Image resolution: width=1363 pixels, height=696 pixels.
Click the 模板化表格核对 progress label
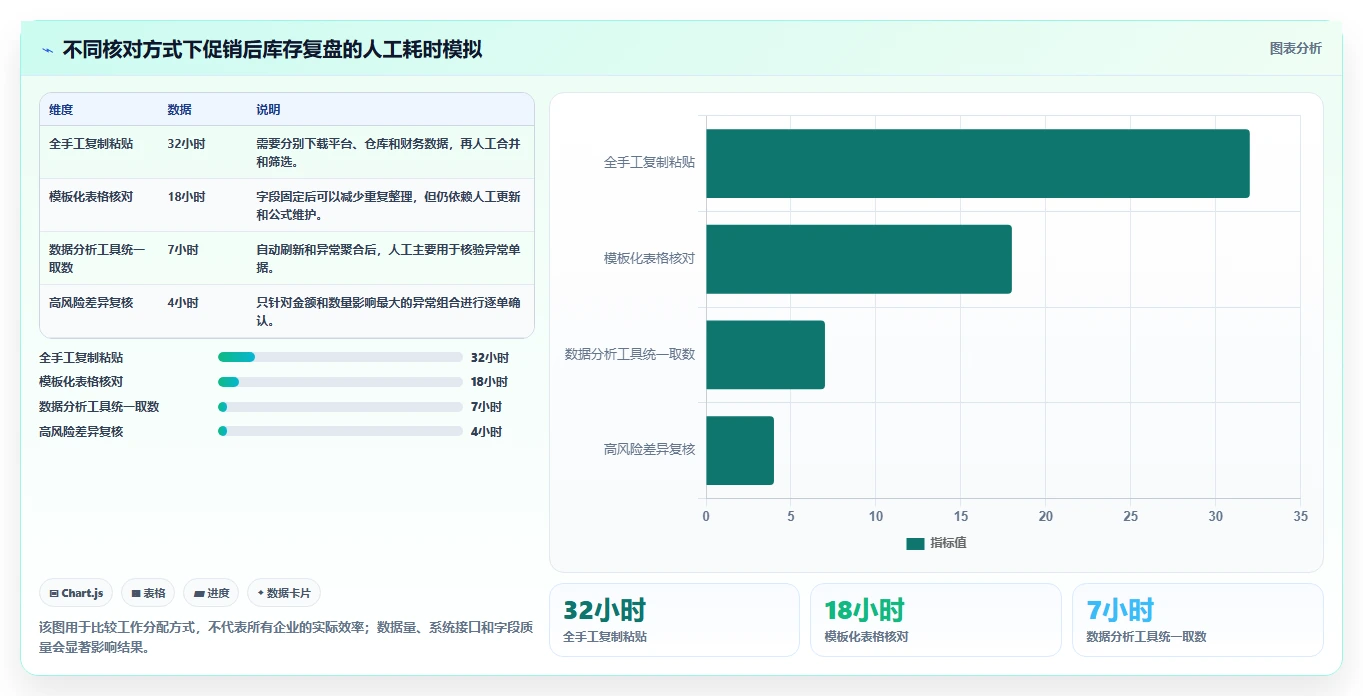pos(81,382)
